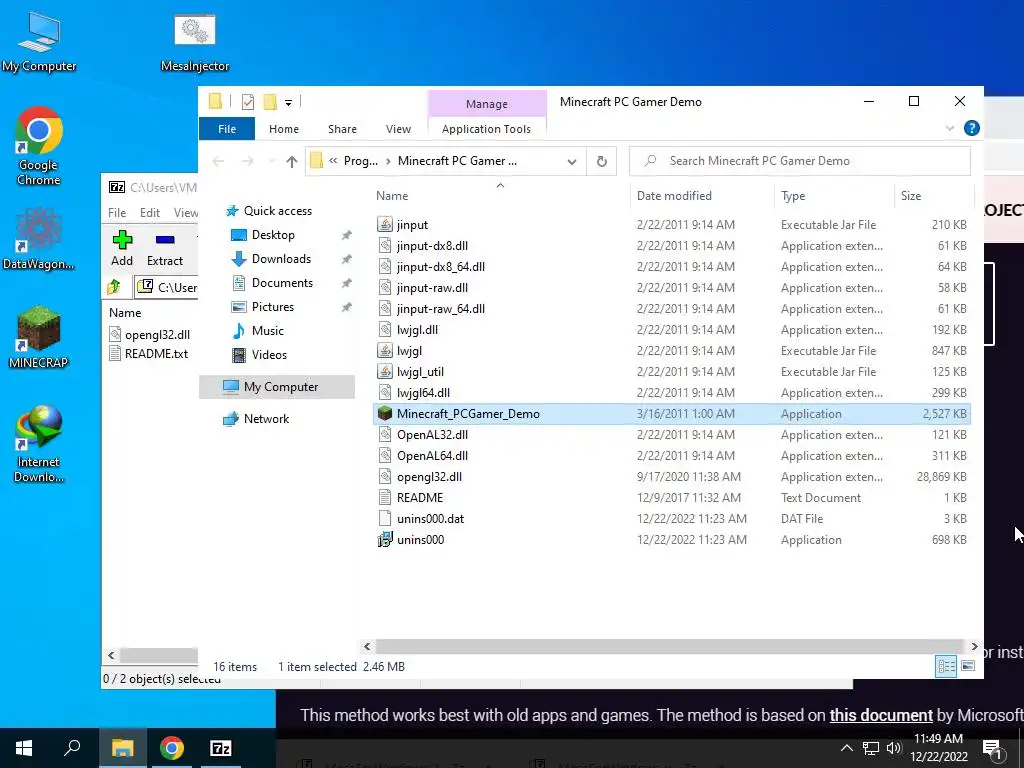1024x768 pixels.
Task: Click the Explorer horizontal scrollbar
Action: (x=670, y=647)
